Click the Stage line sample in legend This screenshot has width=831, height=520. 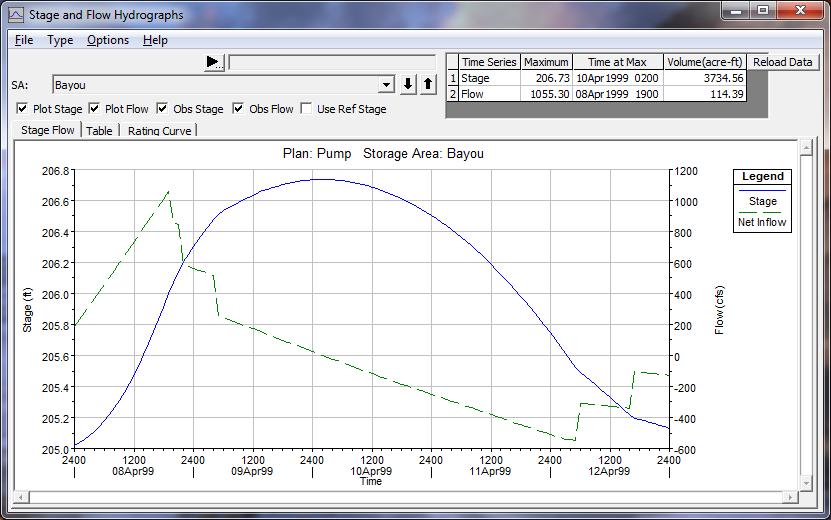click(x=762, y=190)
